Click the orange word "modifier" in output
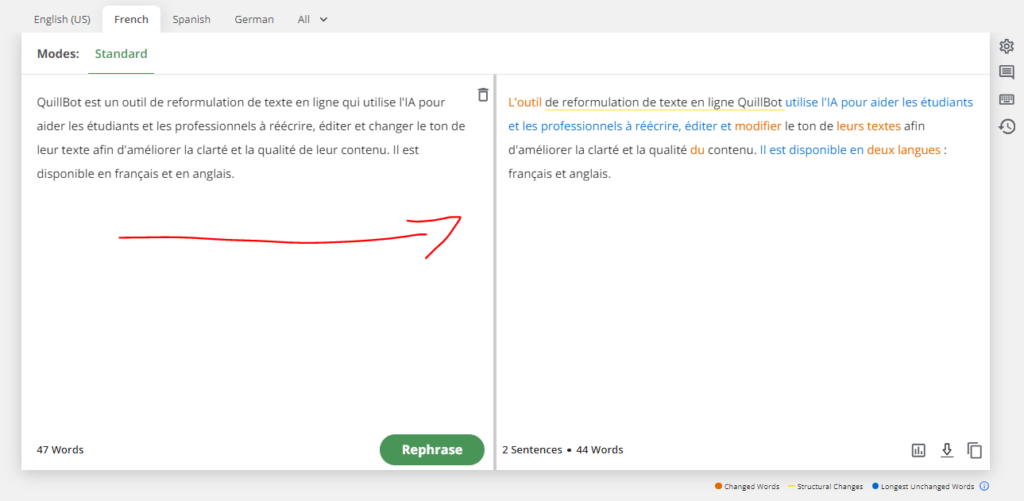 [758, 126]
